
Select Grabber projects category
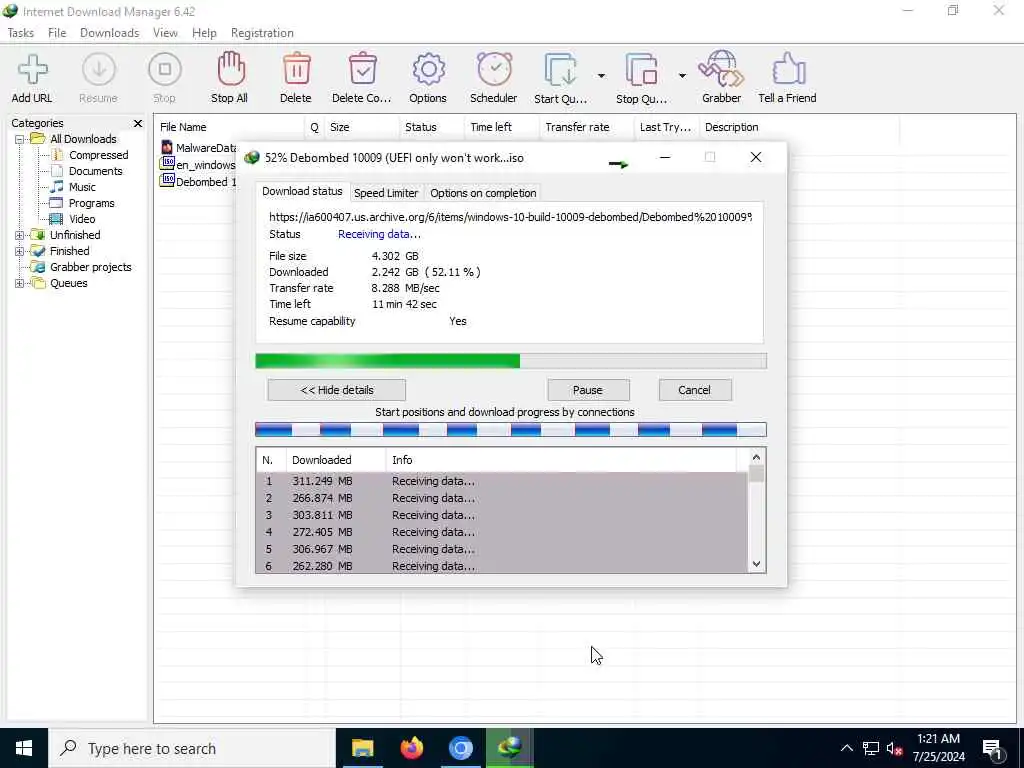91,267
